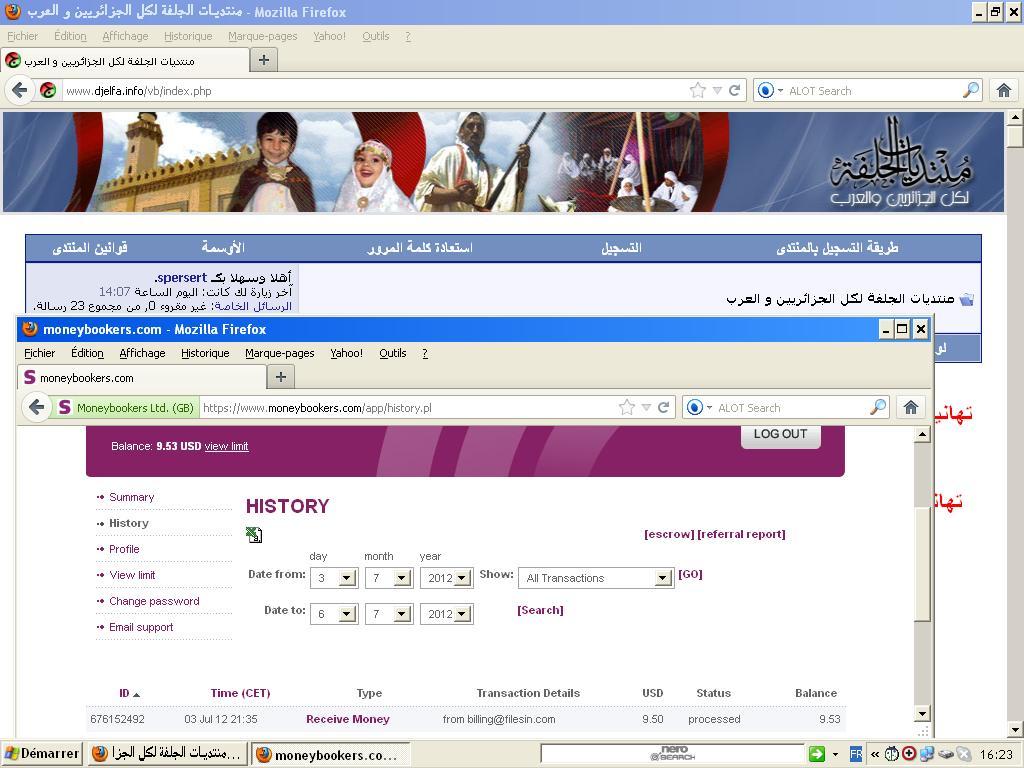Image resolution: width=1024 pixels, height=768 pixels.
Task: Click spersert username link in forum
Action: 181,278
